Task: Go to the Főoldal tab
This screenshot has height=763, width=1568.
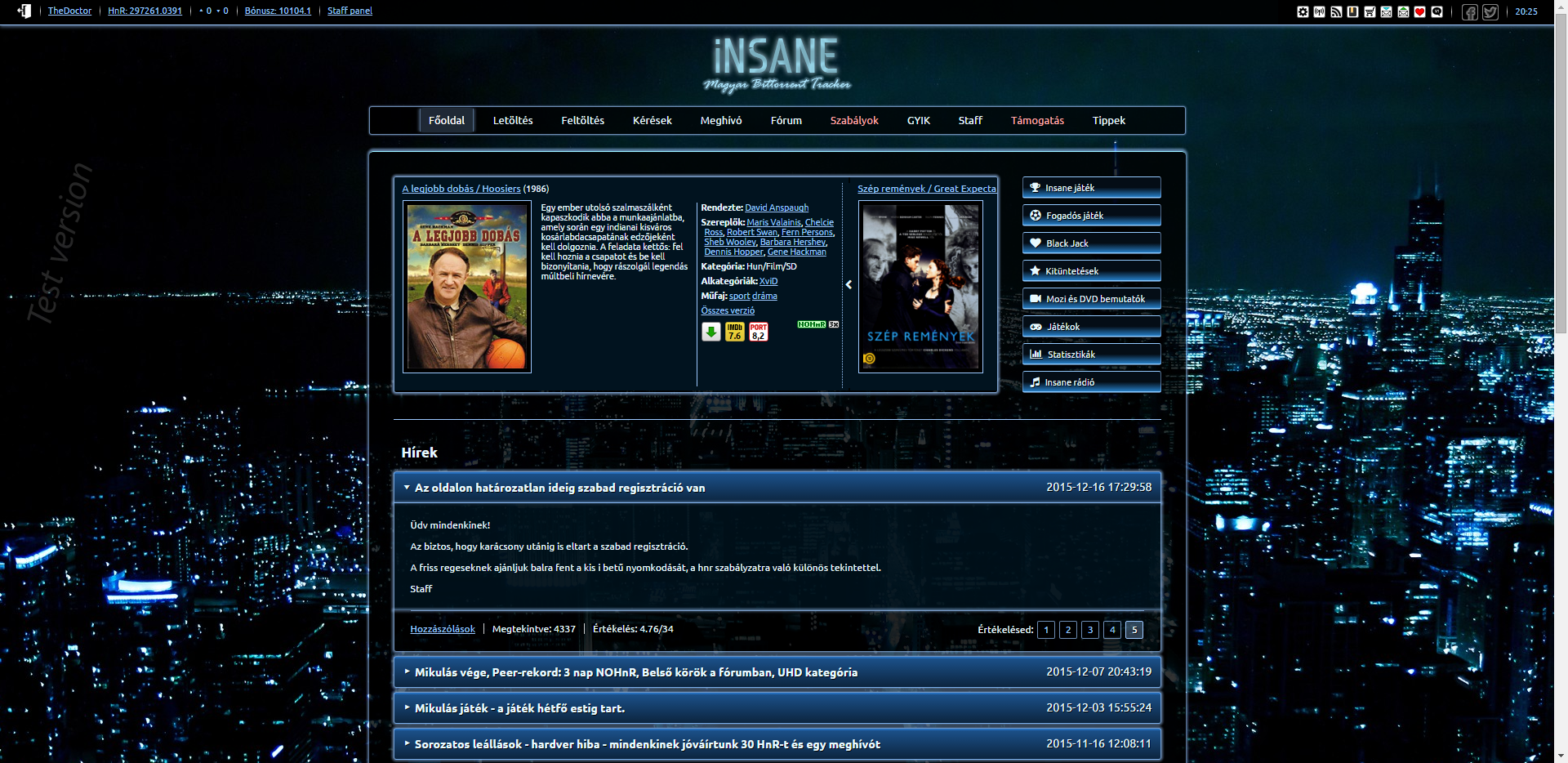Action: 447,120
